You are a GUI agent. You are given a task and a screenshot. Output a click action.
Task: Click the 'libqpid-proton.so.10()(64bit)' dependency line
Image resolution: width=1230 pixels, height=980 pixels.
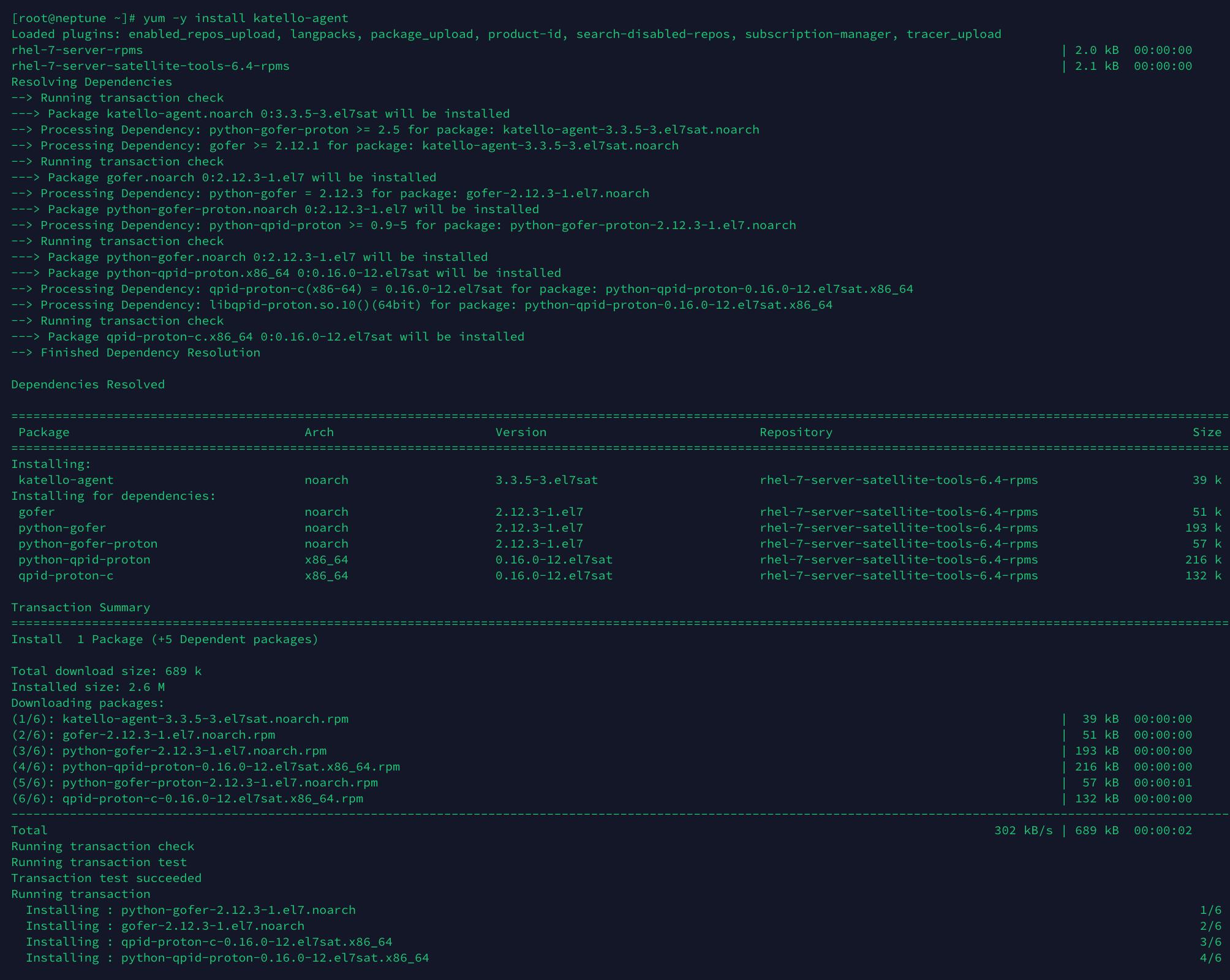(422, 305)
